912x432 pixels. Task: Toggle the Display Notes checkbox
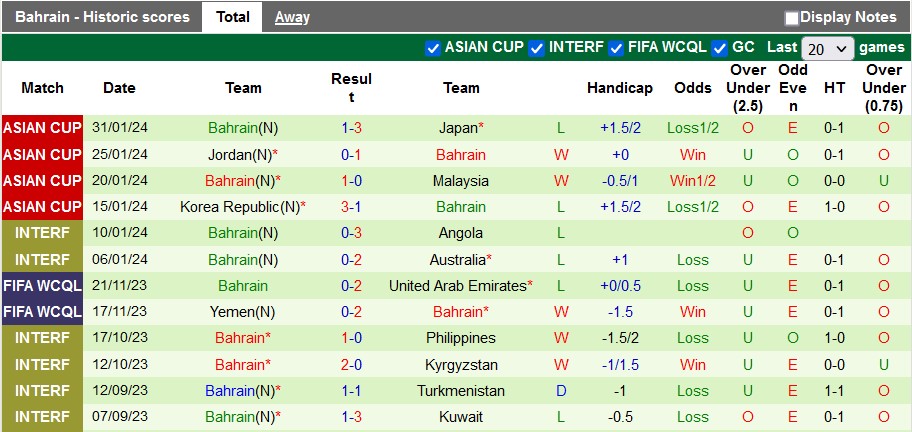coord(792,18)
